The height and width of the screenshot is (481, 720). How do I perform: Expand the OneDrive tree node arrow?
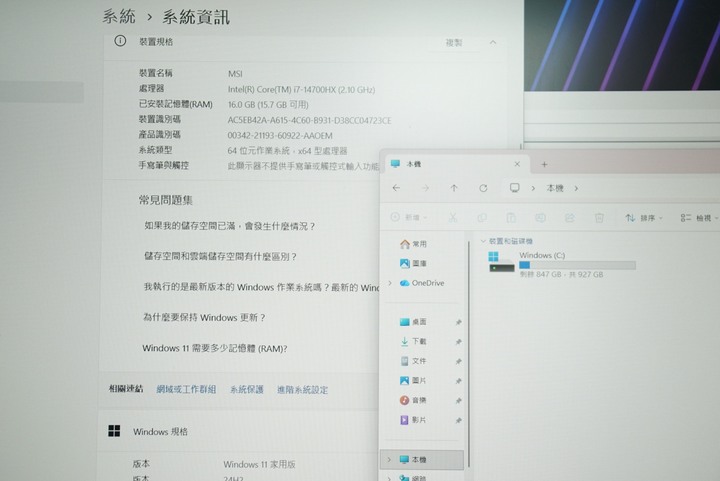pyautogui.click(x=390, y=283)
